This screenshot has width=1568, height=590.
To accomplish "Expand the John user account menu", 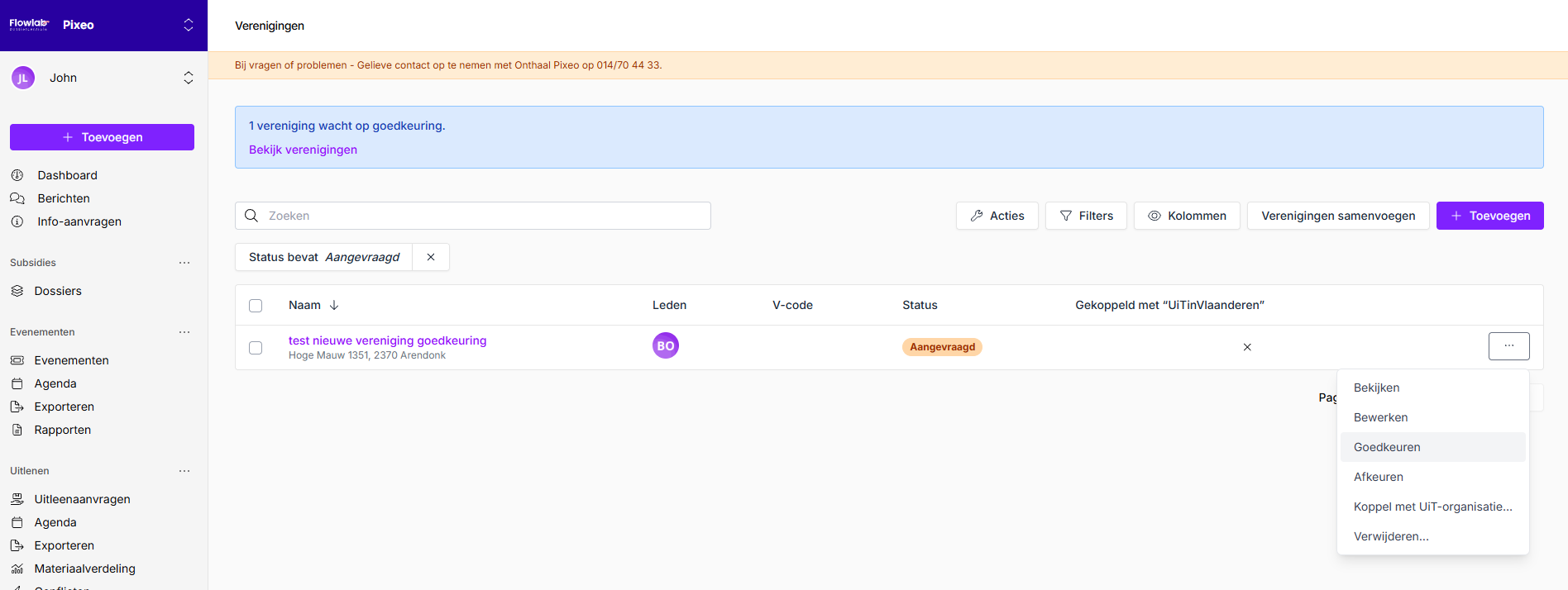I will (x=189, y=78).
